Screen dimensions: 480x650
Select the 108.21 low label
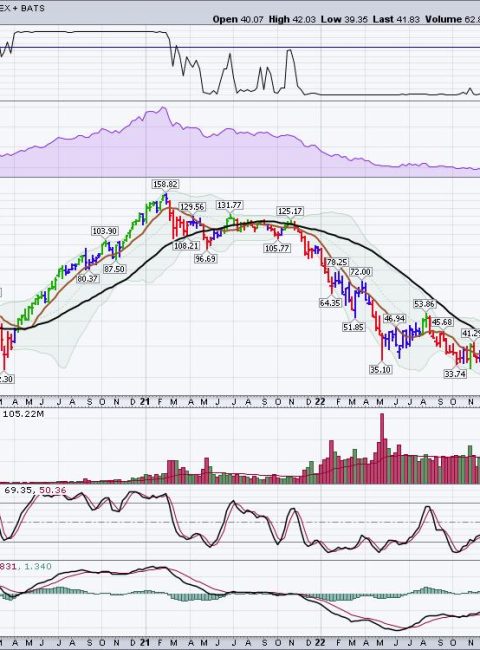click(186, 246)
